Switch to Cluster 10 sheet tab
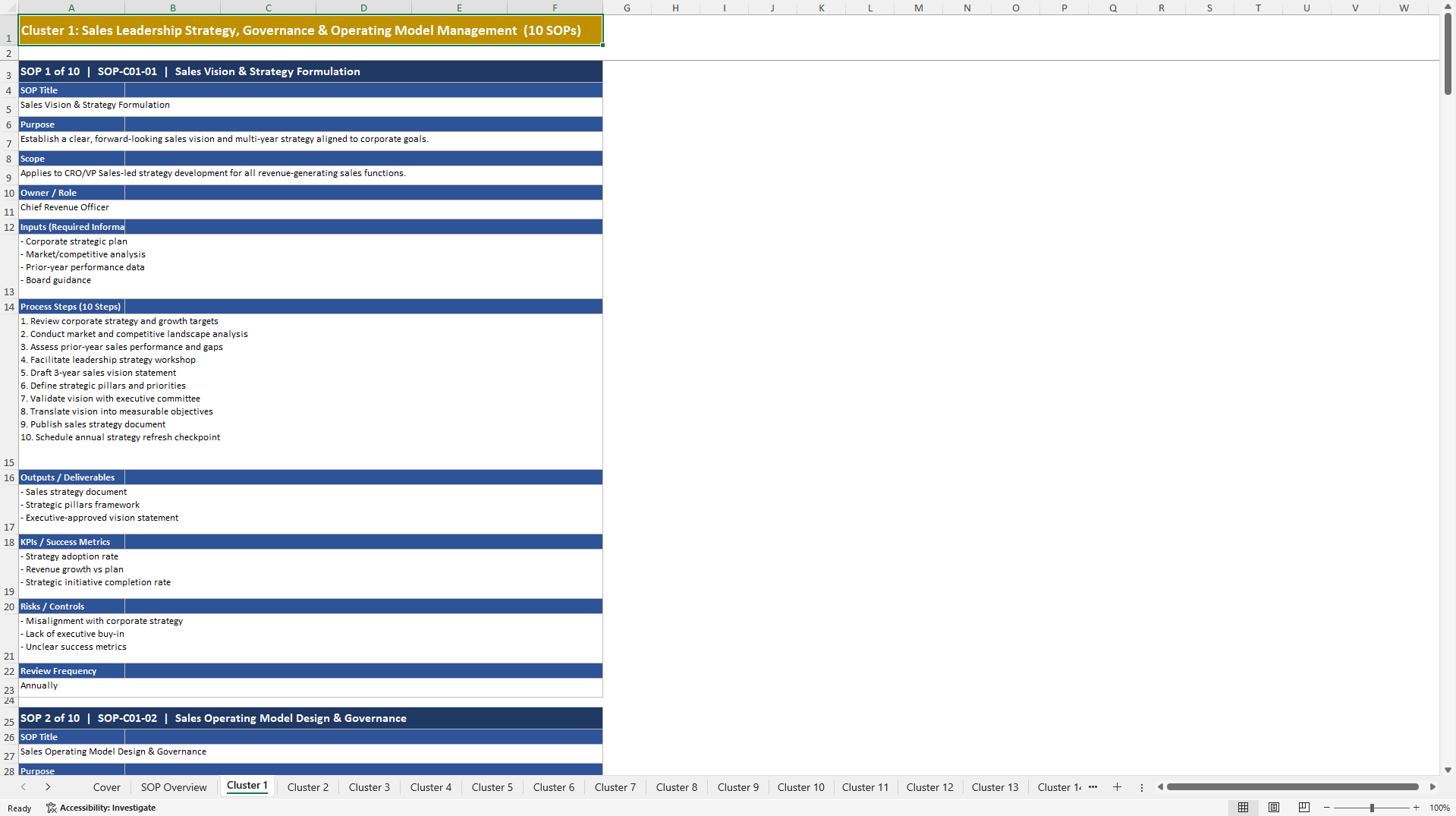This screenshot has width=1456, height=816. click(x=801, y=787)
